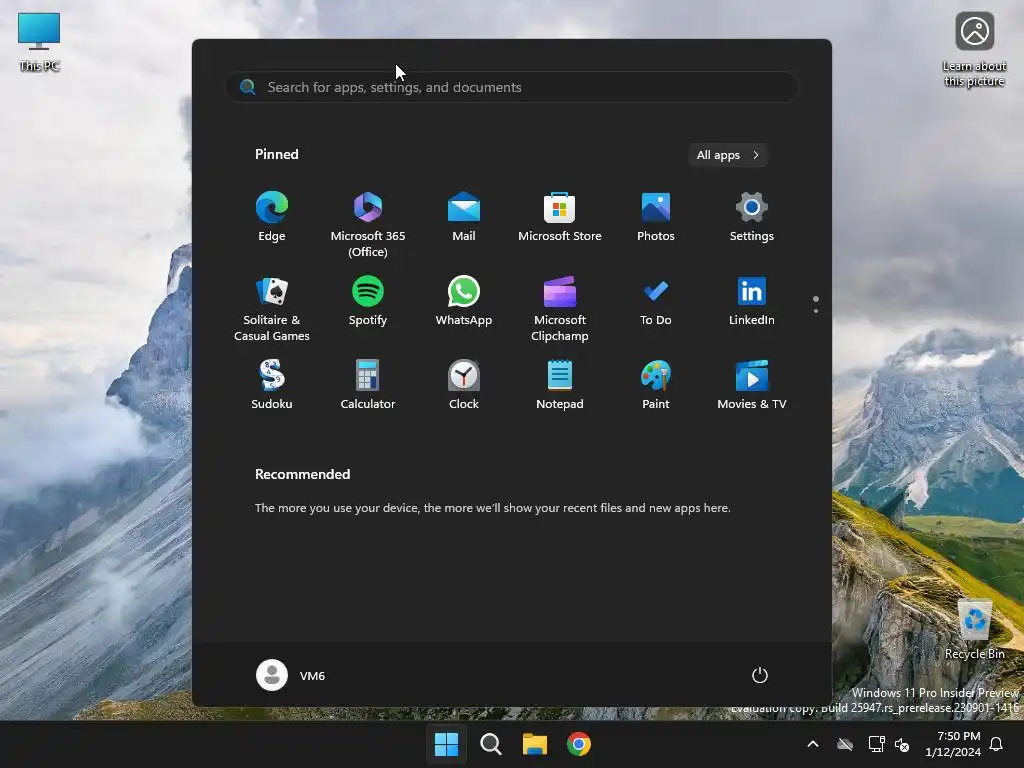
Task: Launch the To Do app
Action: coord(656,301)
